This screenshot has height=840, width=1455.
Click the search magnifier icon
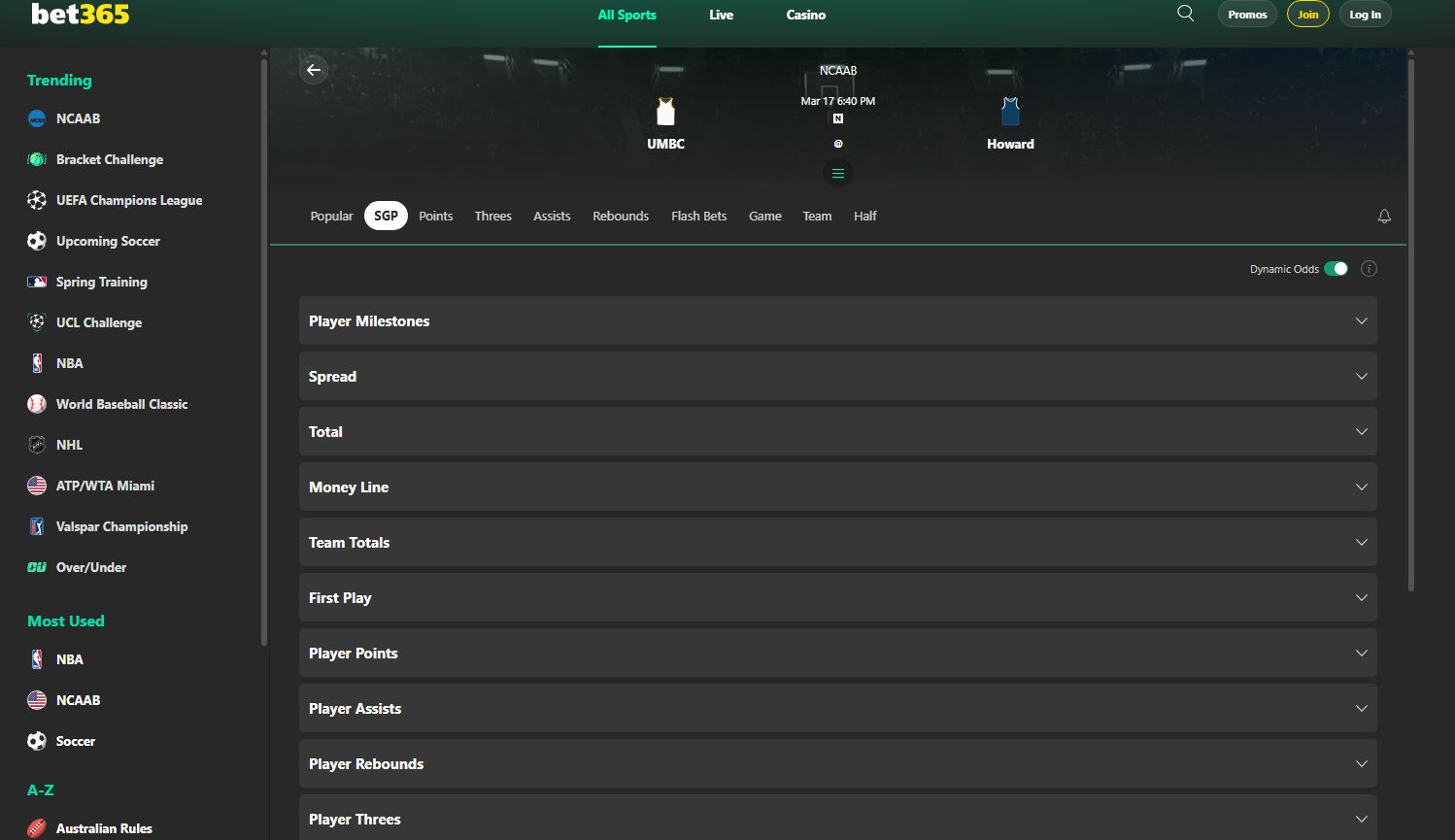tap(1185, 14)
